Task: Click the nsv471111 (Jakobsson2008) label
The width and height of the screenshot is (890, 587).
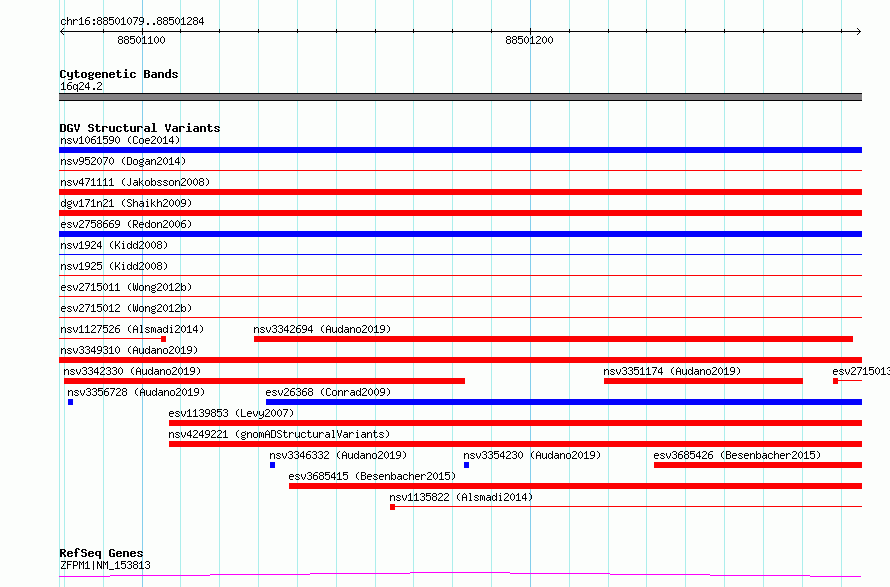Action: click(135, 182)
